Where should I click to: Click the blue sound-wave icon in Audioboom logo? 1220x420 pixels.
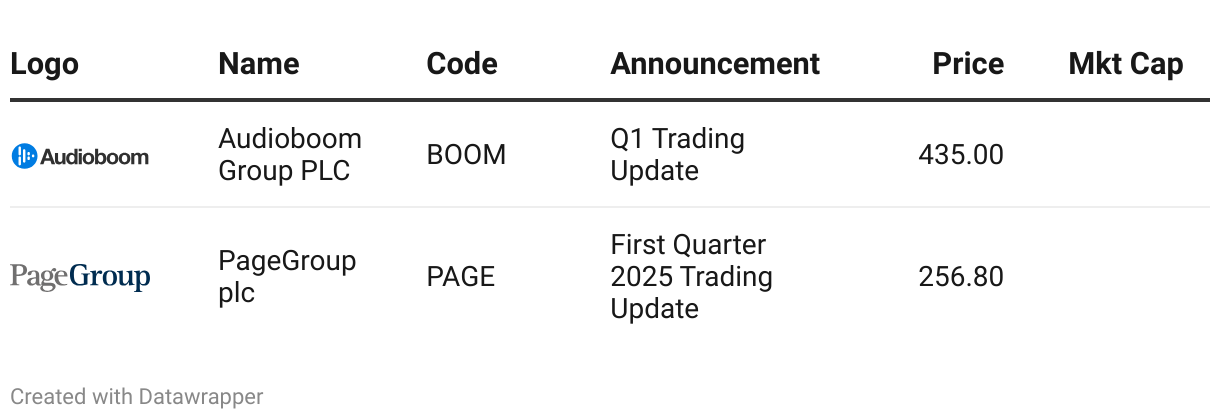click(24, 156)
